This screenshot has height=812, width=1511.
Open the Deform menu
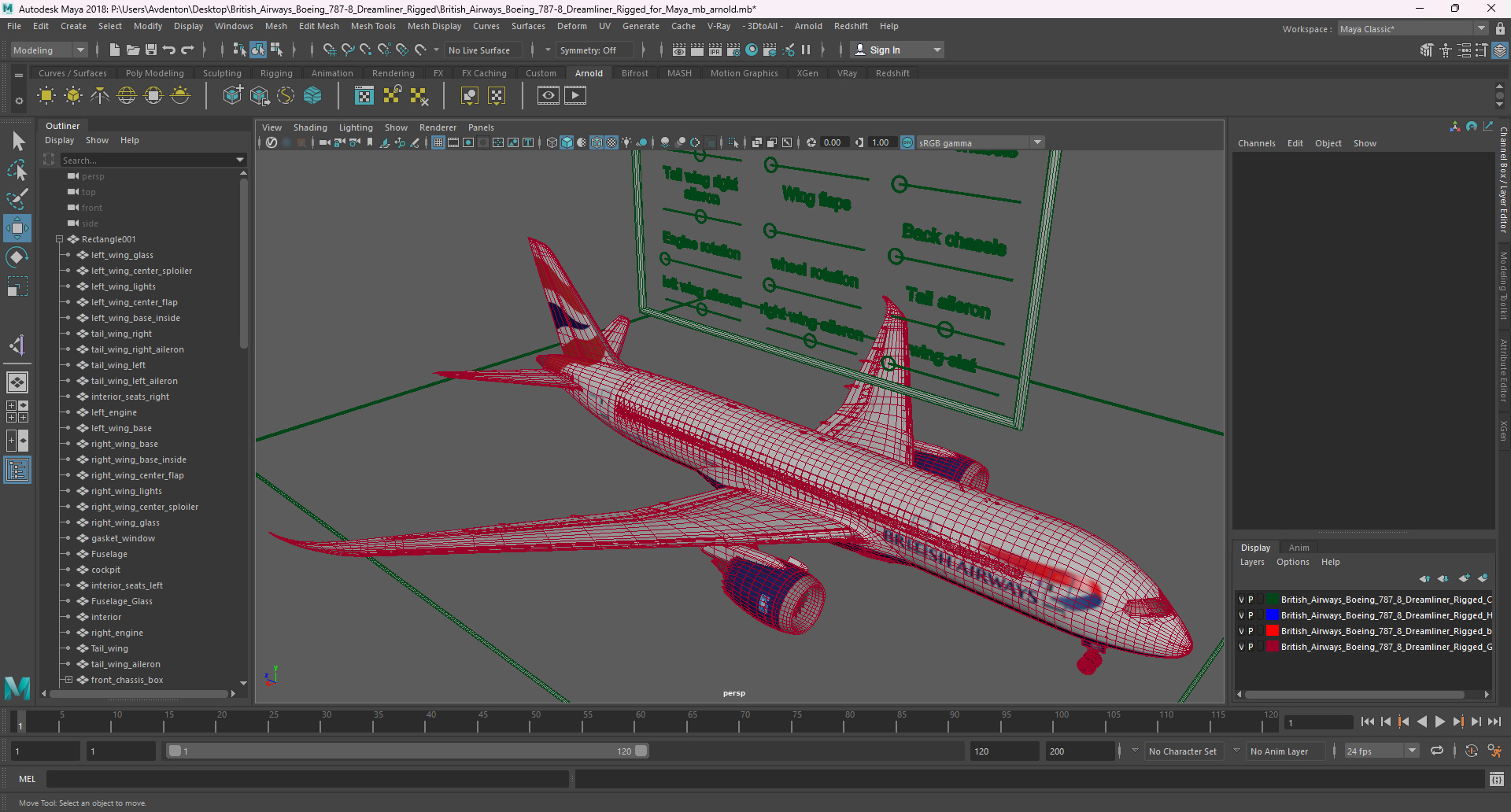click(571, 26)
